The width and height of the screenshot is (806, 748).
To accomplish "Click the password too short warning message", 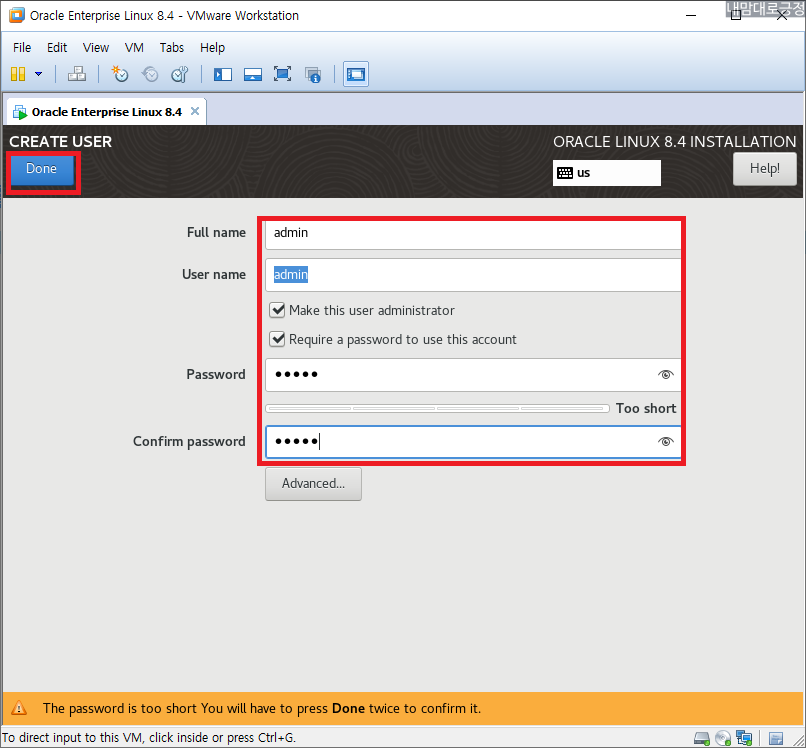I will pyautogui.click(x=262, y=708).
